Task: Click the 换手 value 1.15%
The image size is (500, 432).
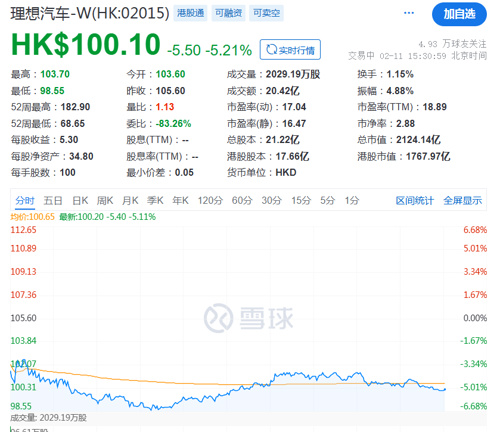Action: point(400,74)
